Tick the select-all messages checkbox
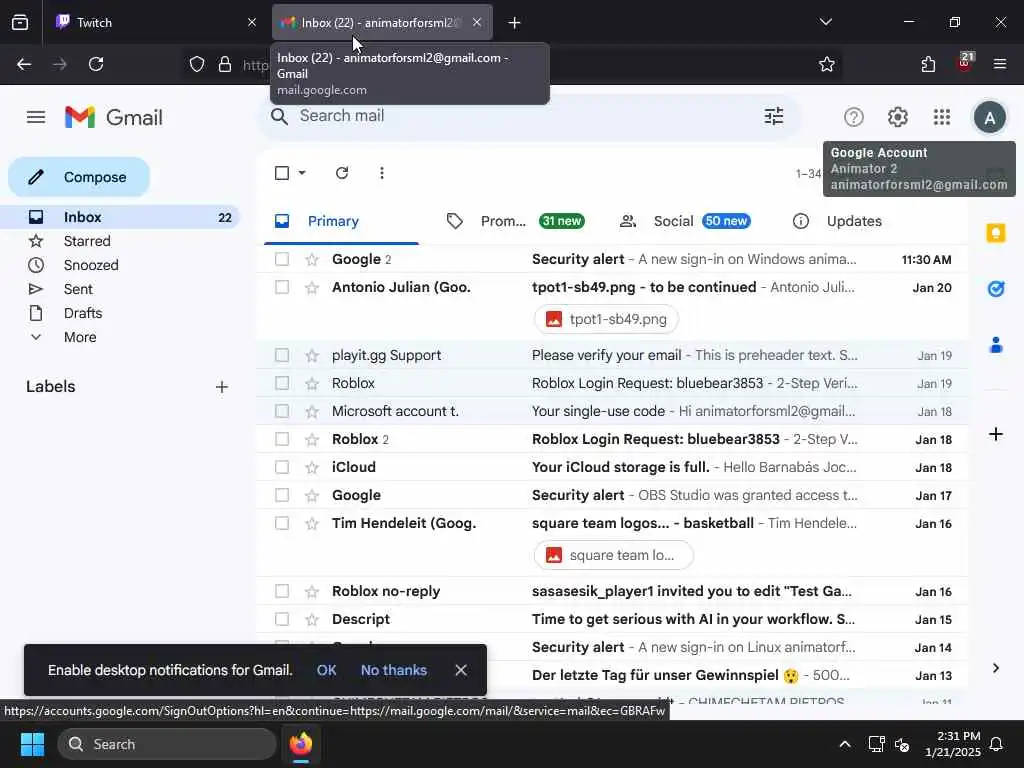Screen dimensions: 1024x768 [282, 173]
